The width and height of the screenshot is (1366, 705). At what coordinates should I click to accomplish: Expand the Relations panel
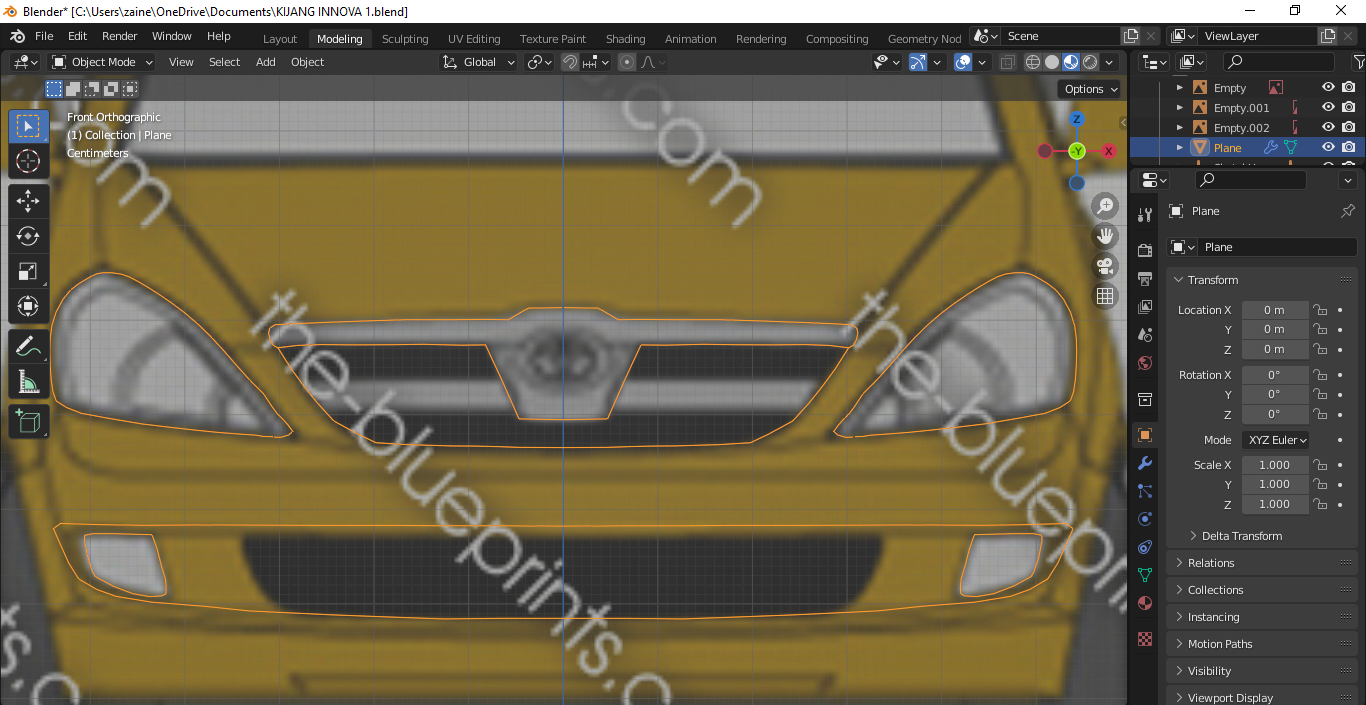(1262, 563)
